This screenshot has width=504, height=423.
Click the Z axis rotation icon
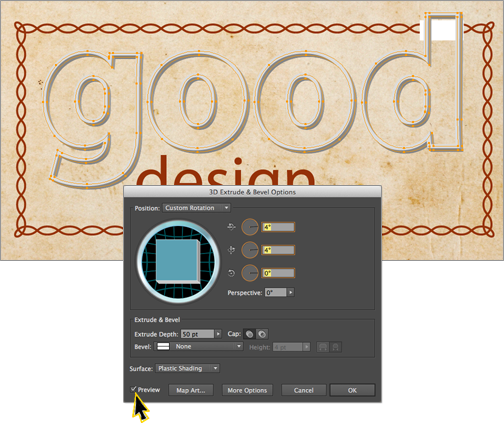pos(231,273)
